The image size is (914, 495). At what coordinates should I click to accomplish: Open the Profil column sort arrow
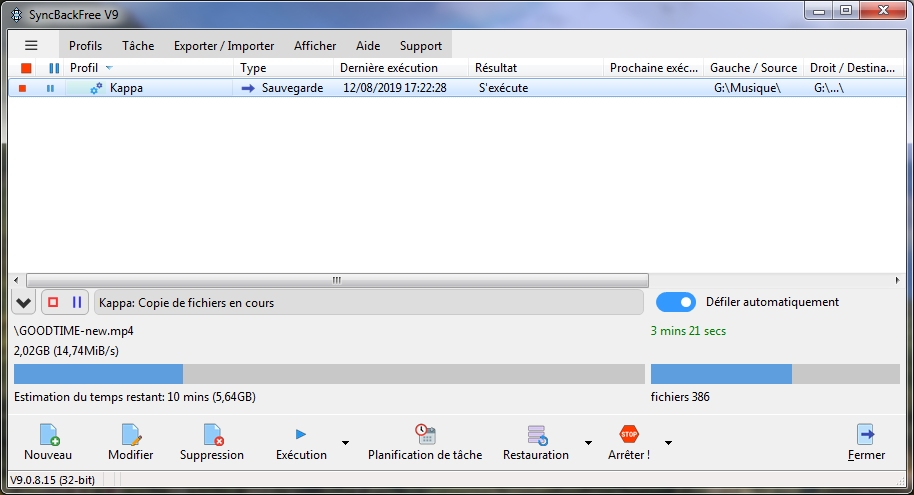tap(109, 68)
